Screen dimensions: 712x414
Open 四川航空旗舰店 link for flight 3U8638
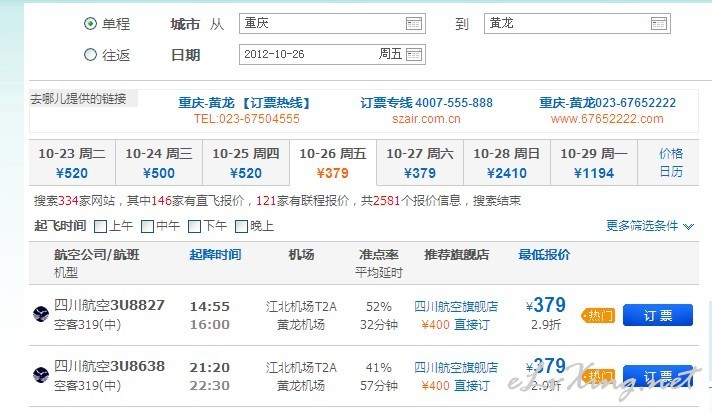point(456,367)
